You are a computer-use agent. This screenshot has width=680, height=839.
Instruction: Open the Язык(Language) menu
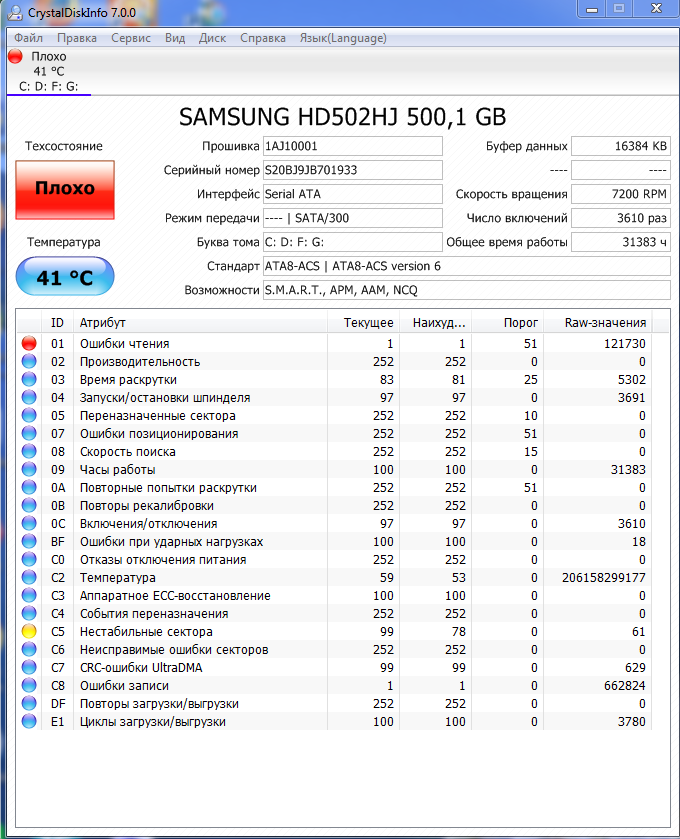click(343, 38)
